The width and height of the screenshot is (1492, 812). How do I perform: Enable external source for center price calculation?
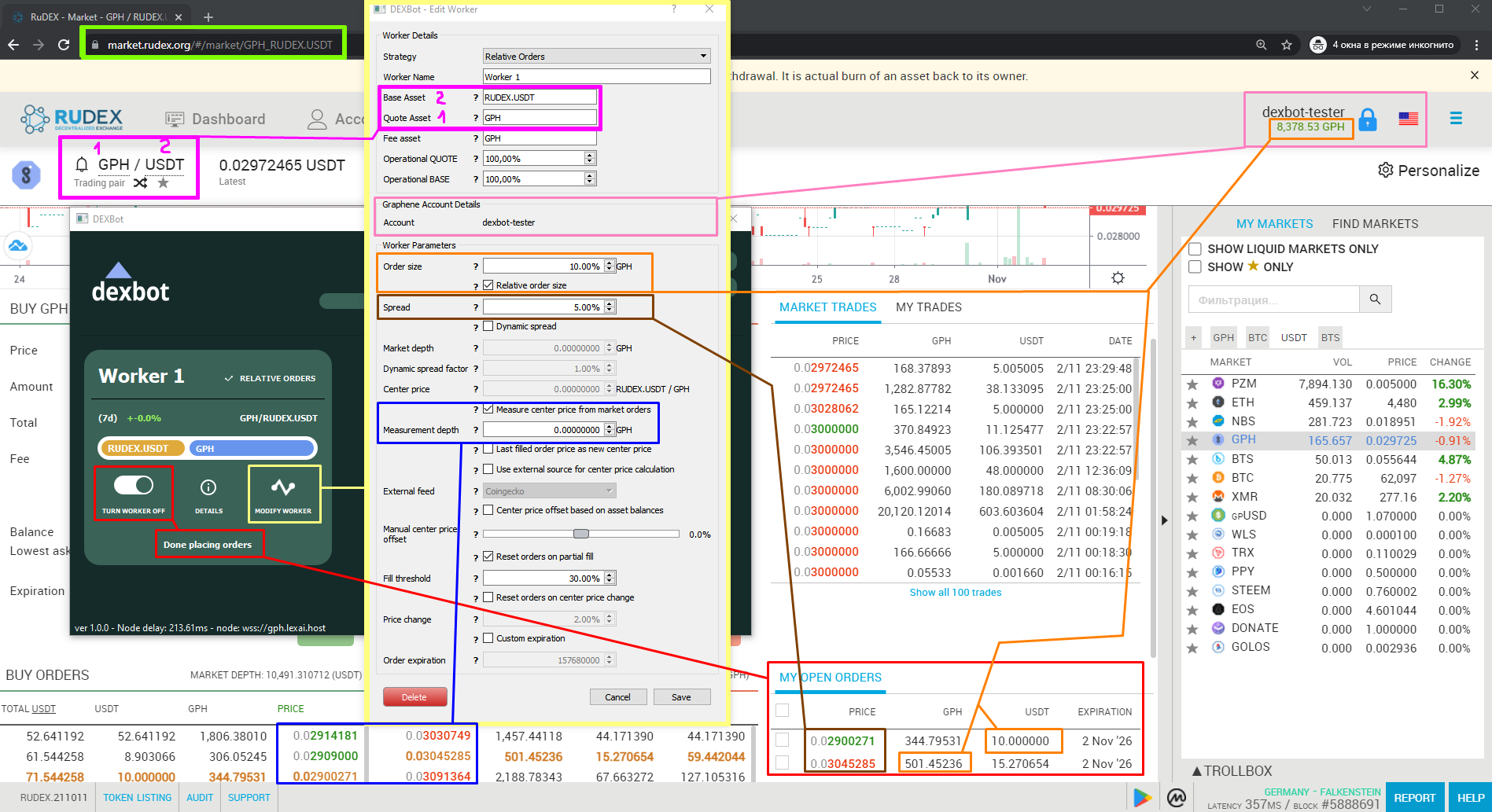[488, 469]
